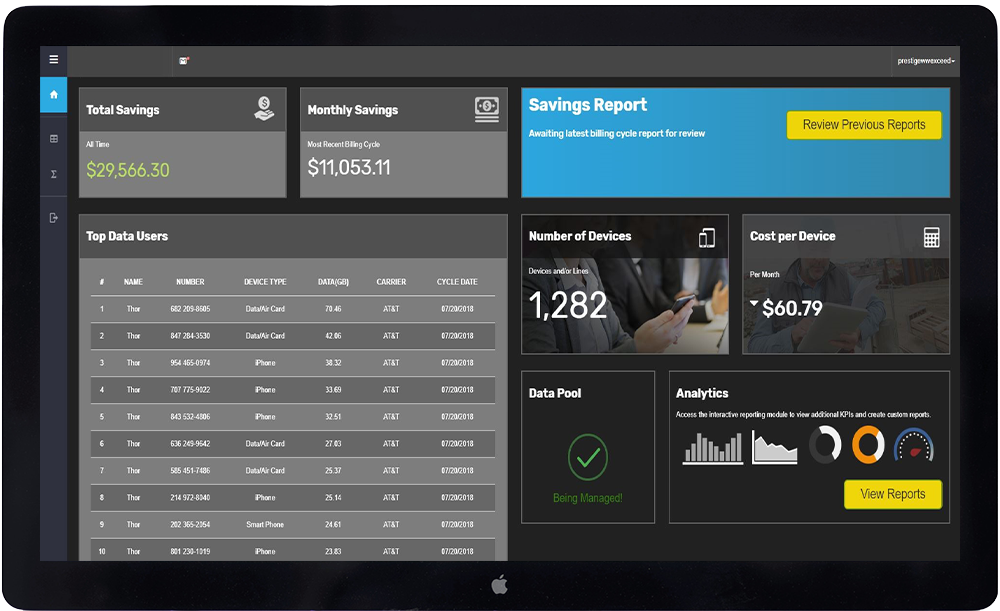Click the calculator icon on Cost per Device
The height and width of the screenshot is (611, 1000).
click(930, 238)
